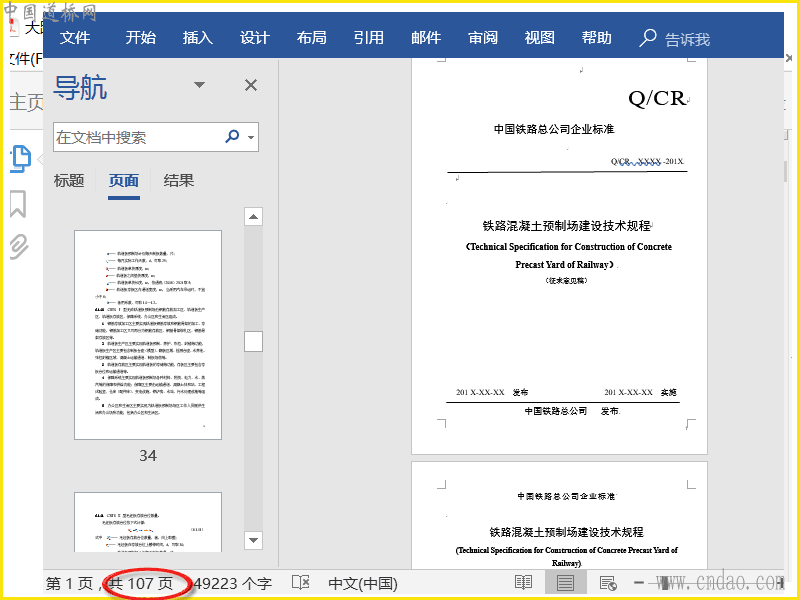Switch to web layout view icon
Image resolution: width=800 pixels, height=600 pixels.
(x=608, y=582)
